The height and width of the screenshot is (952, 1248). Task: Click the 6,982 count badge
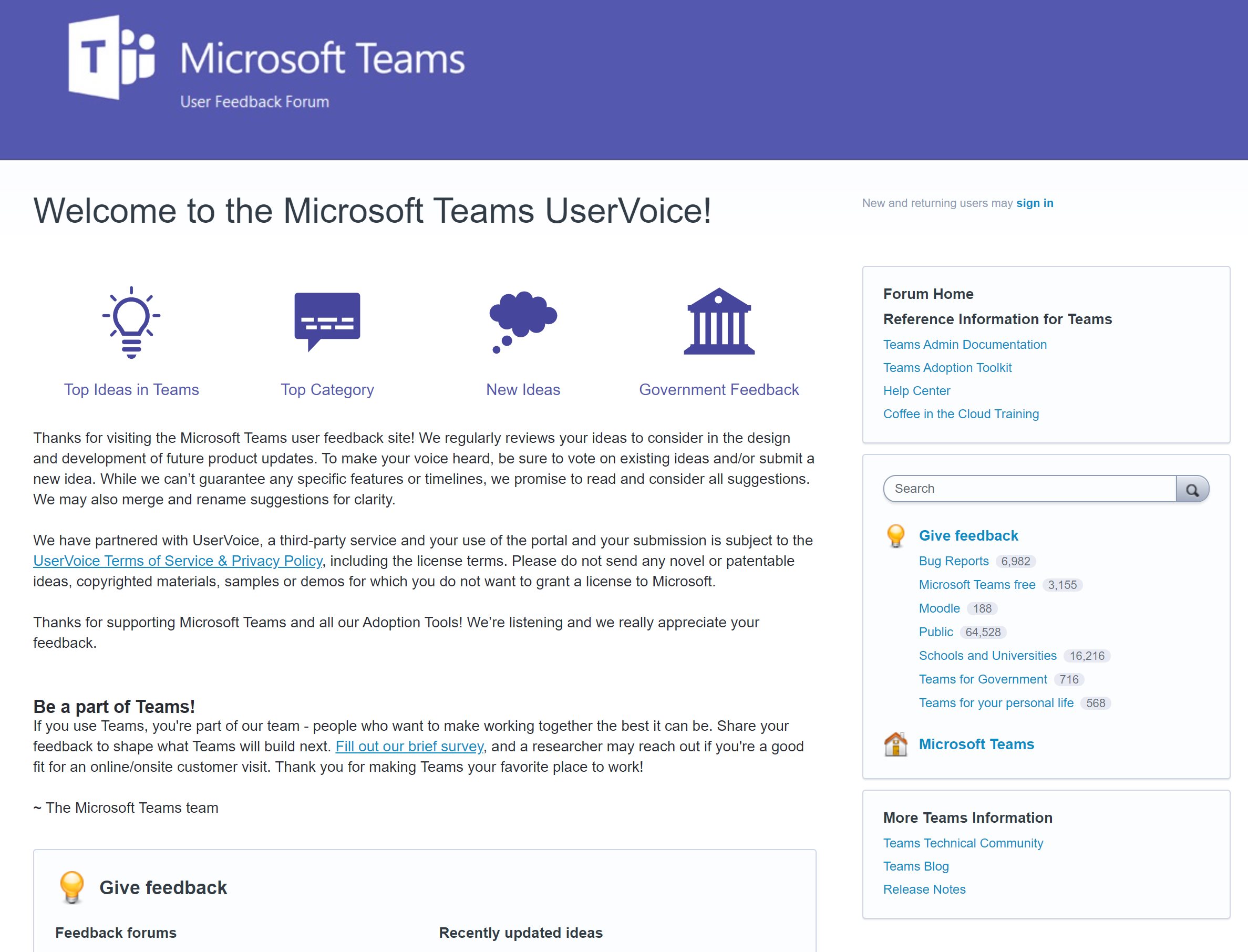pyautogui.click(x=1016, y=562)
